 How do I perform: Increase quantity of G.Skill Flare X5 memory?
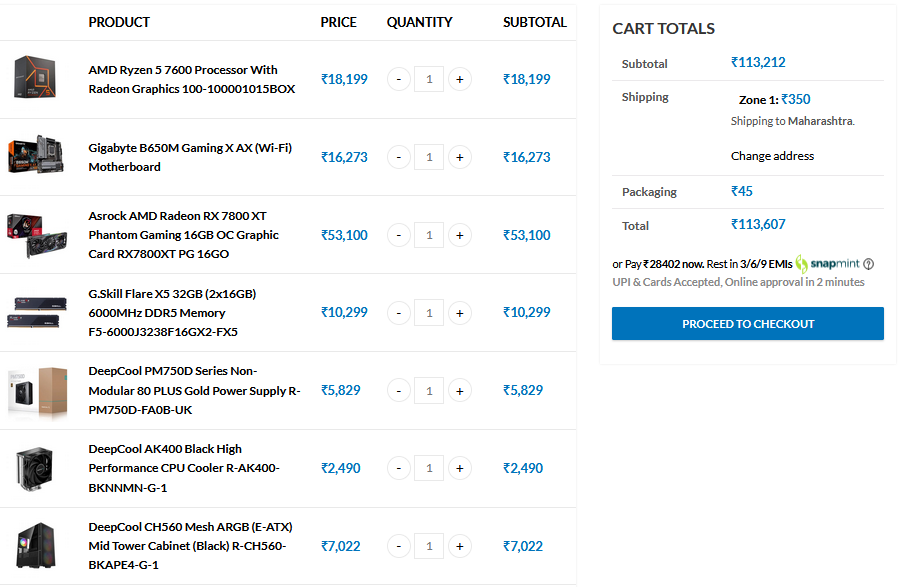pos(460,313)
